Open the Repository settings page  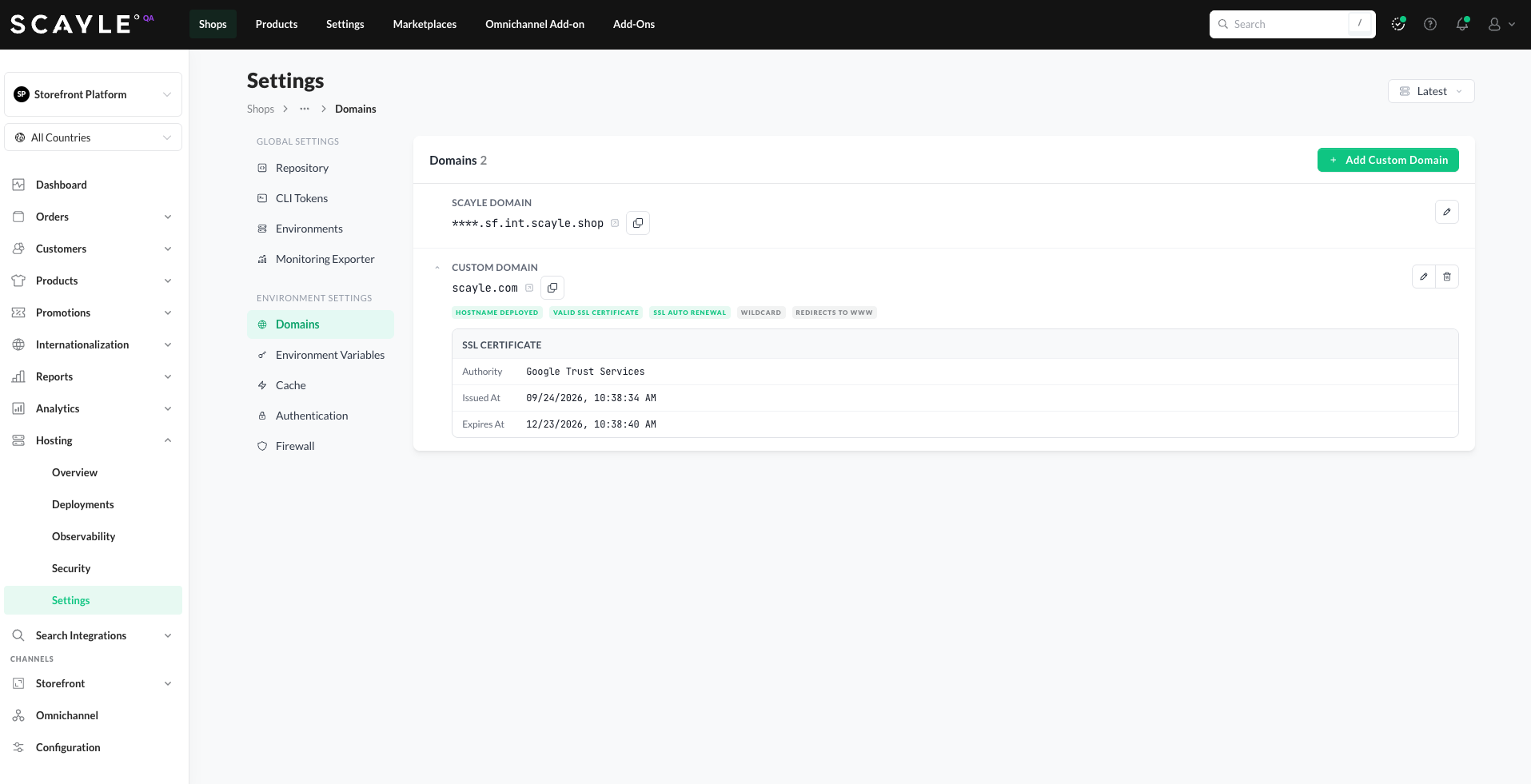click(321, 168)
